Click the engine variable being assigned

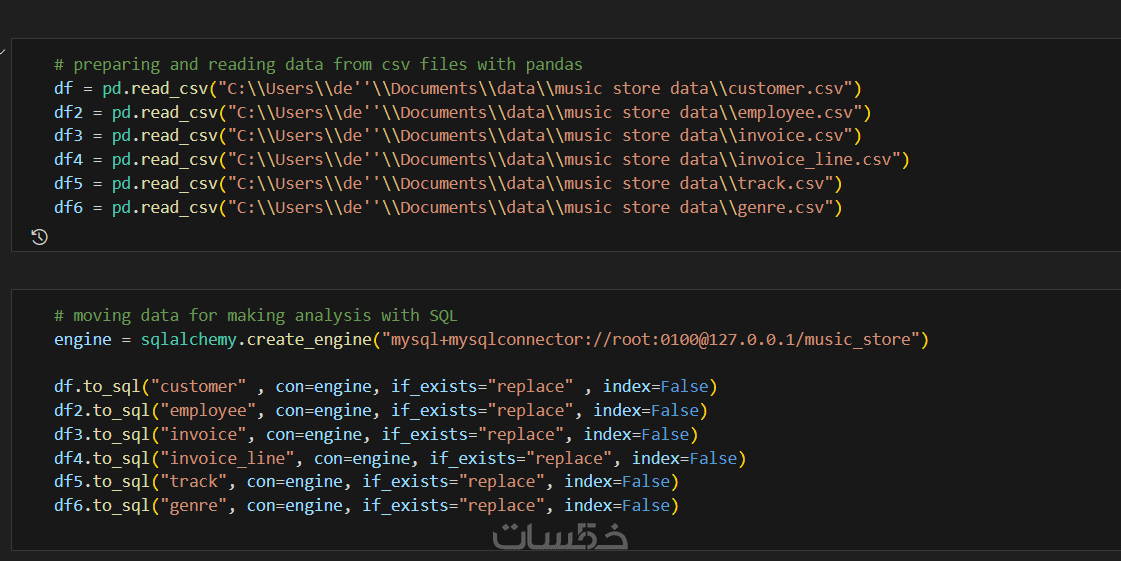click(83, 339)
